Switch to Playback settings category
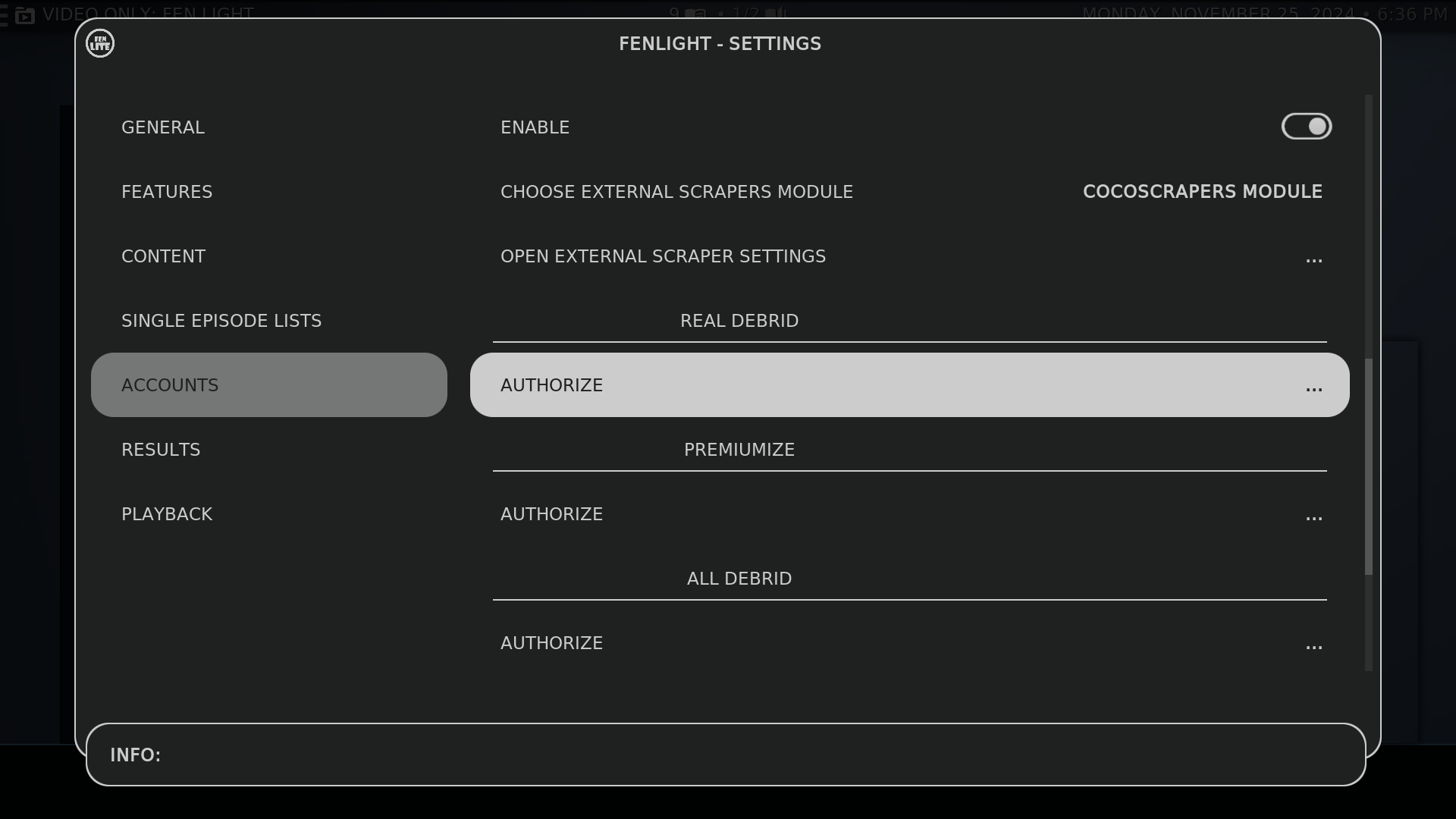Viewport: 1456px width, 819px height. (x=269, y=514)
